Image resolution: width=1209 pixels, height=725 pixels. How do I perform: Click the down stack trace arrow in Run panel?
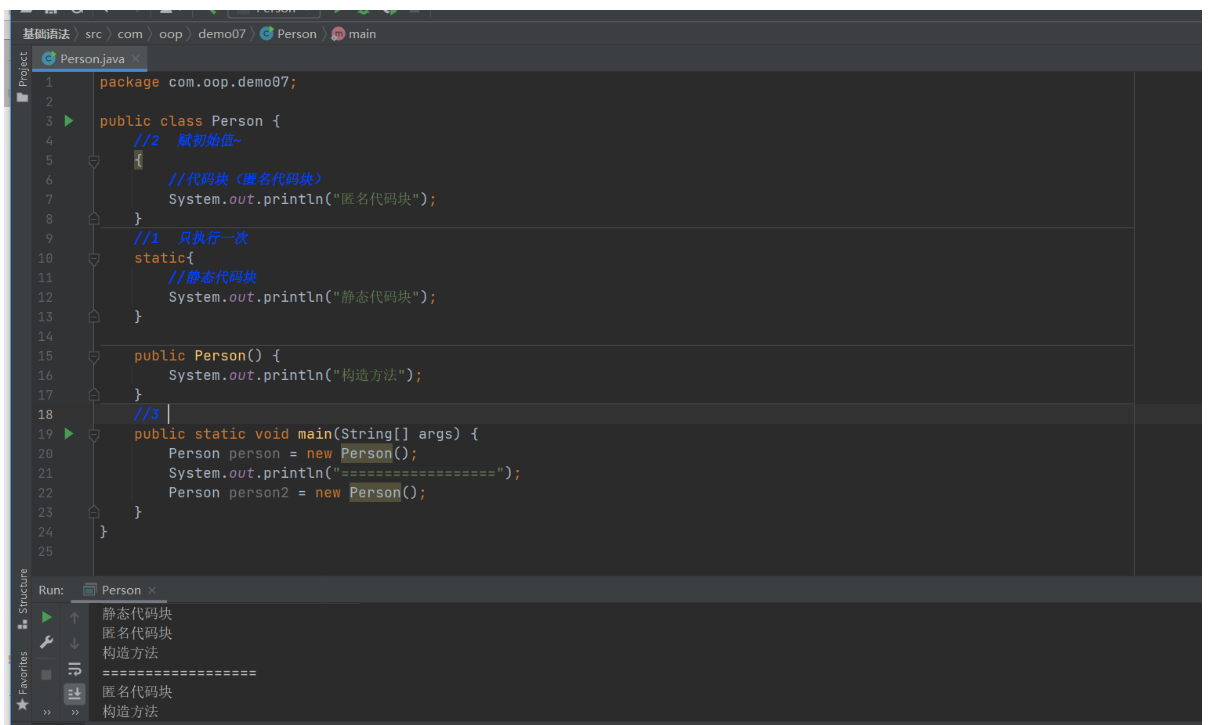[75, 643]
